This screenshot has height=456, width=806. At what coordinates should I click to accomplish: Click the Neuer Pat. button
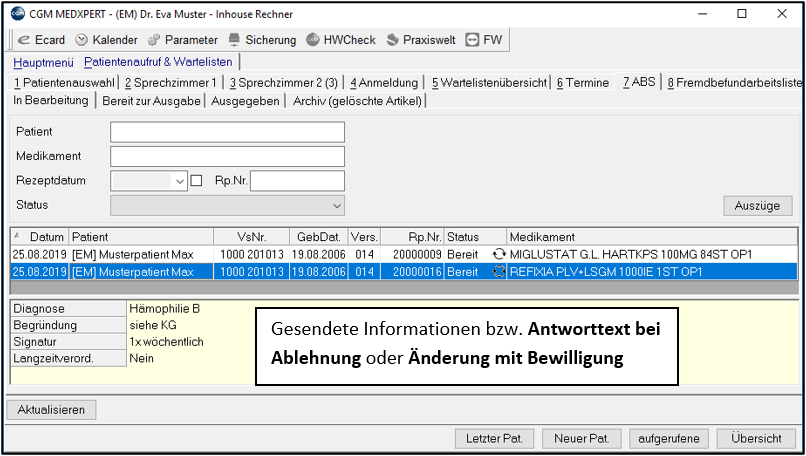[x=581, y=439]
